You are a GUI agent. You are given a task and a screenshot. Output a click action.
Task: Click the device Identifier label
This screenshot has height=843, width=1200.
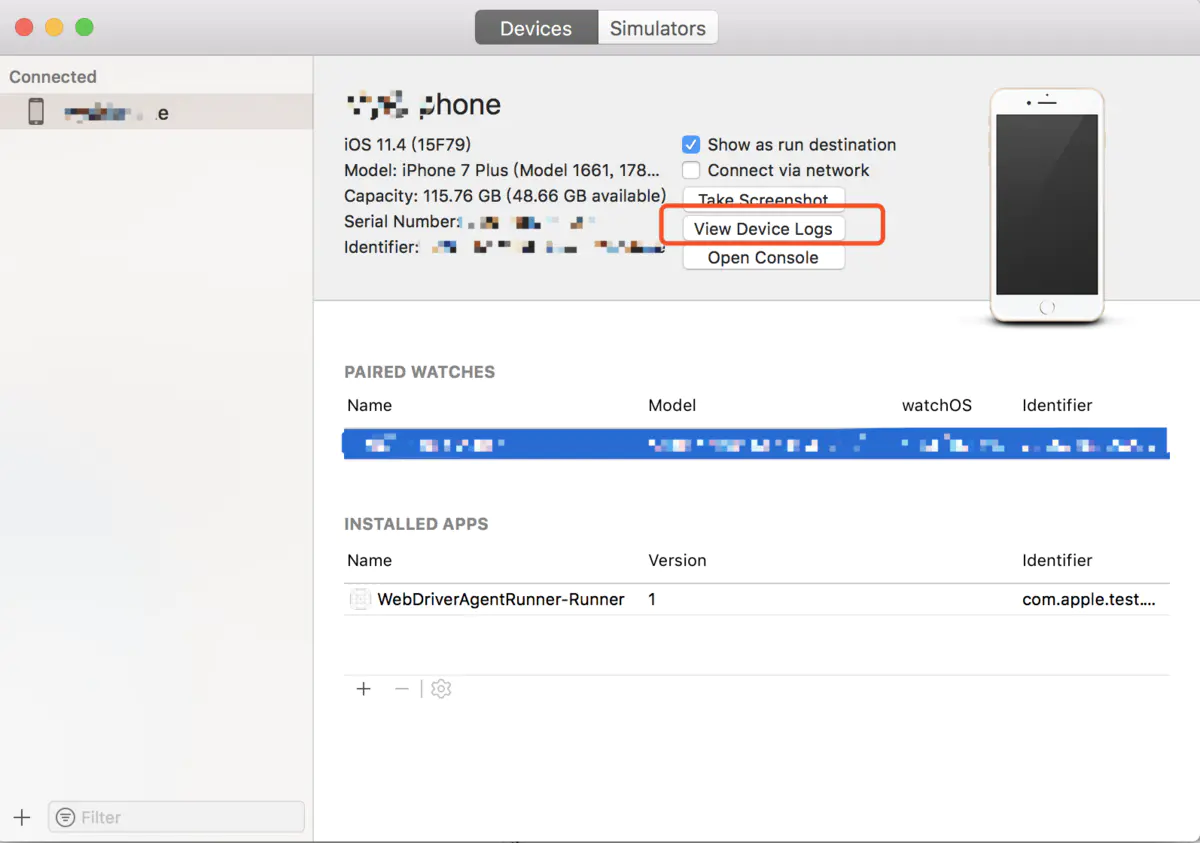(x=381, y=247)
